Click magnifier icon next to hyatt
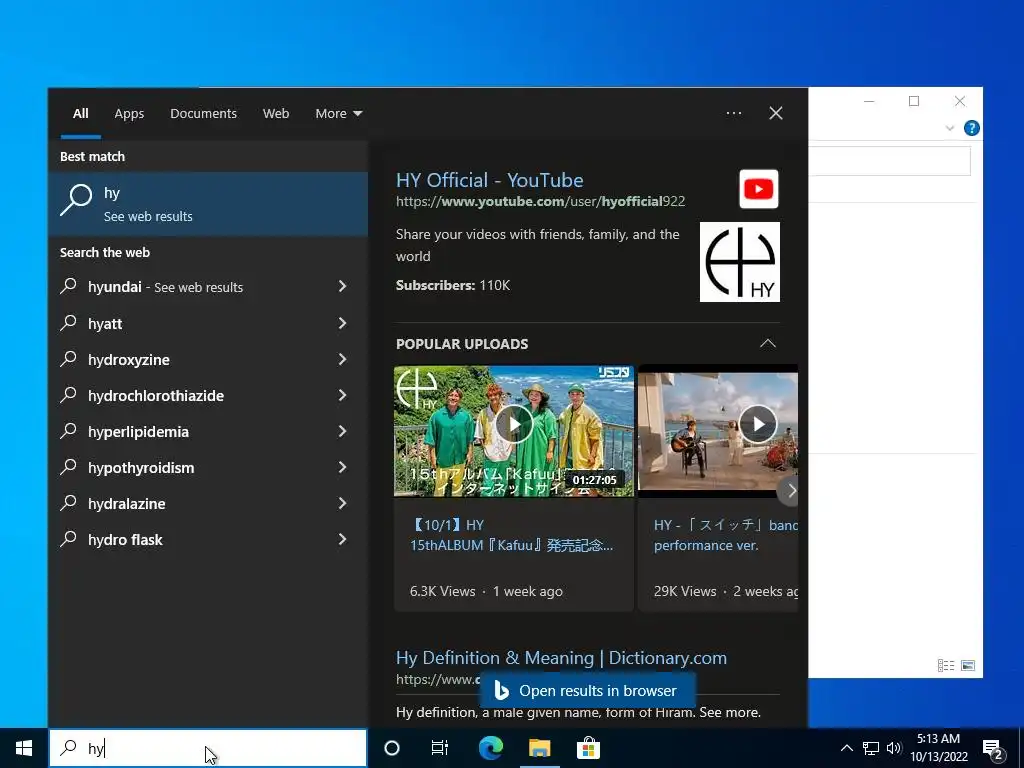Screen dimensions: 1024x768 pyautogui.click(x=68, y=323)
